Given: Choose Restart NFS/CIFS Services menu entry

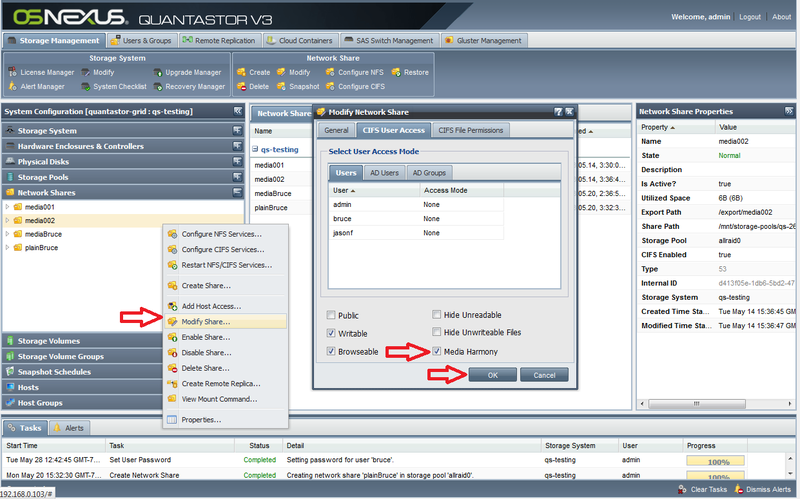Looking at the screenshot, I should click(x=225, y=265).
